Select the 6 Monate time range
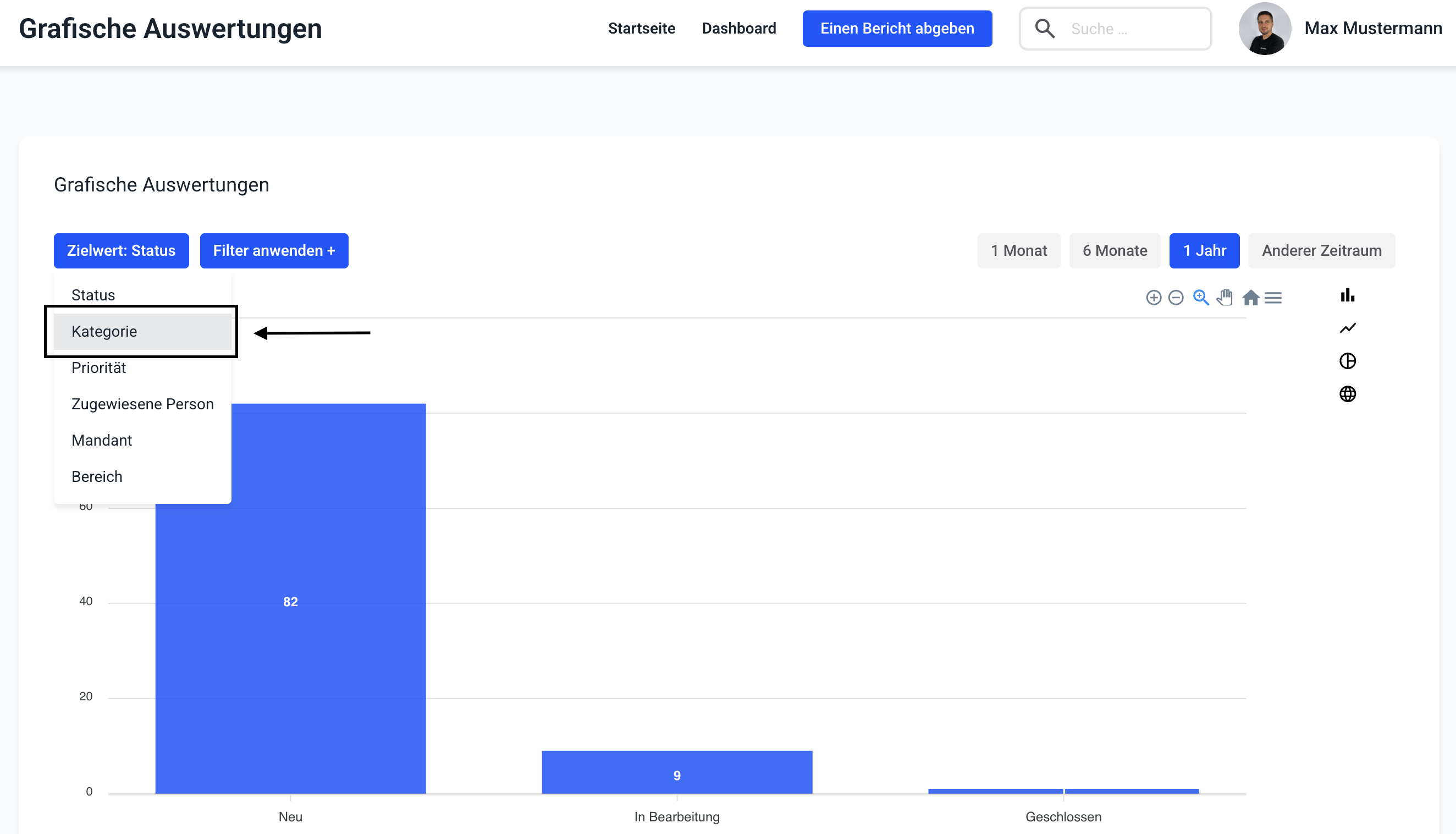The height and width of the screenshot is (834, 1456). (1115, 251)
